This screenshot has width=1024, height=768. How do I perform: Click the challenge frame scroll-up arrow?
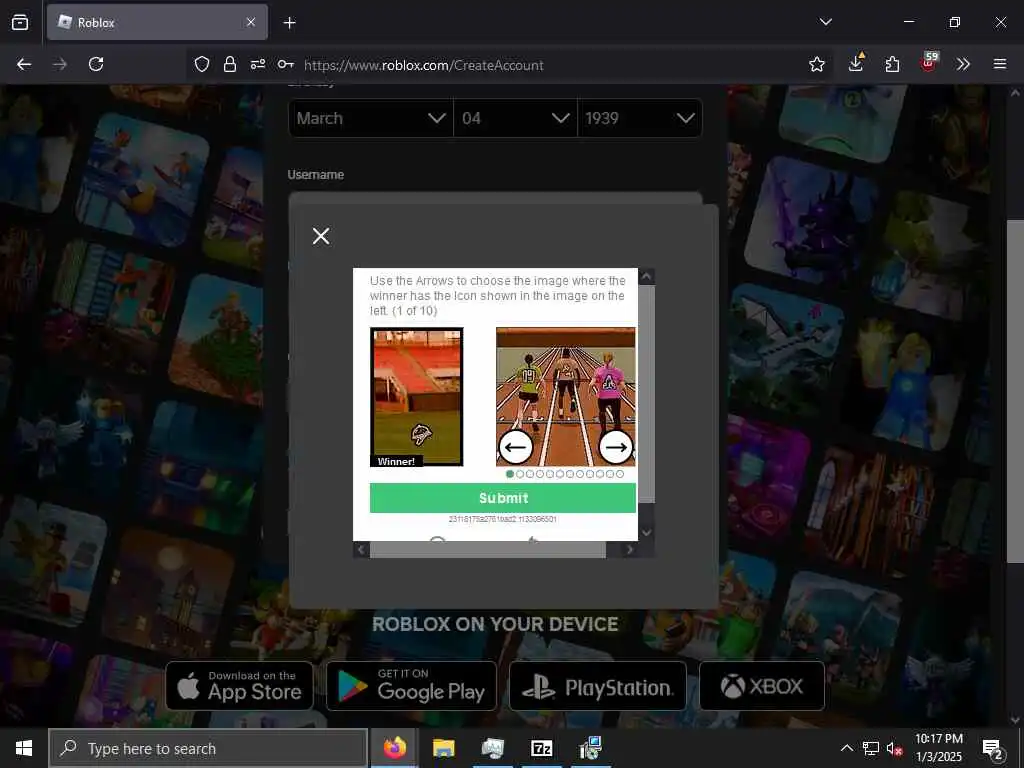point(646,276)
